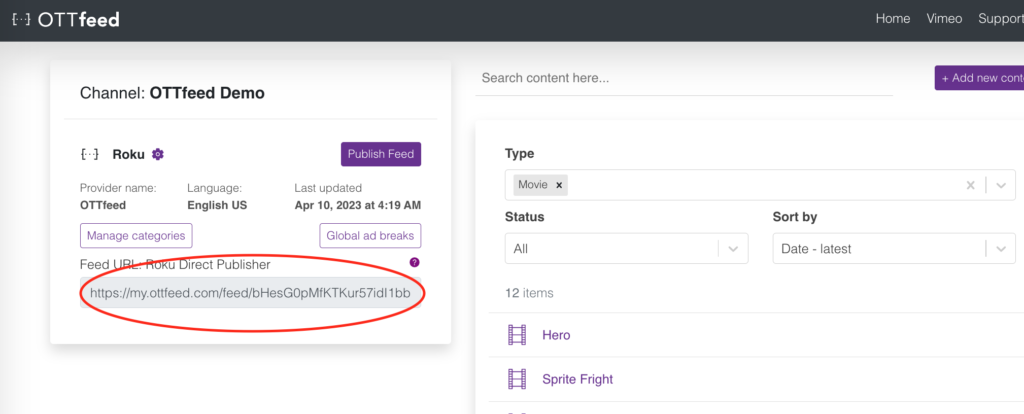
Task: Click the OTTfeed logo
Action: 65,20
